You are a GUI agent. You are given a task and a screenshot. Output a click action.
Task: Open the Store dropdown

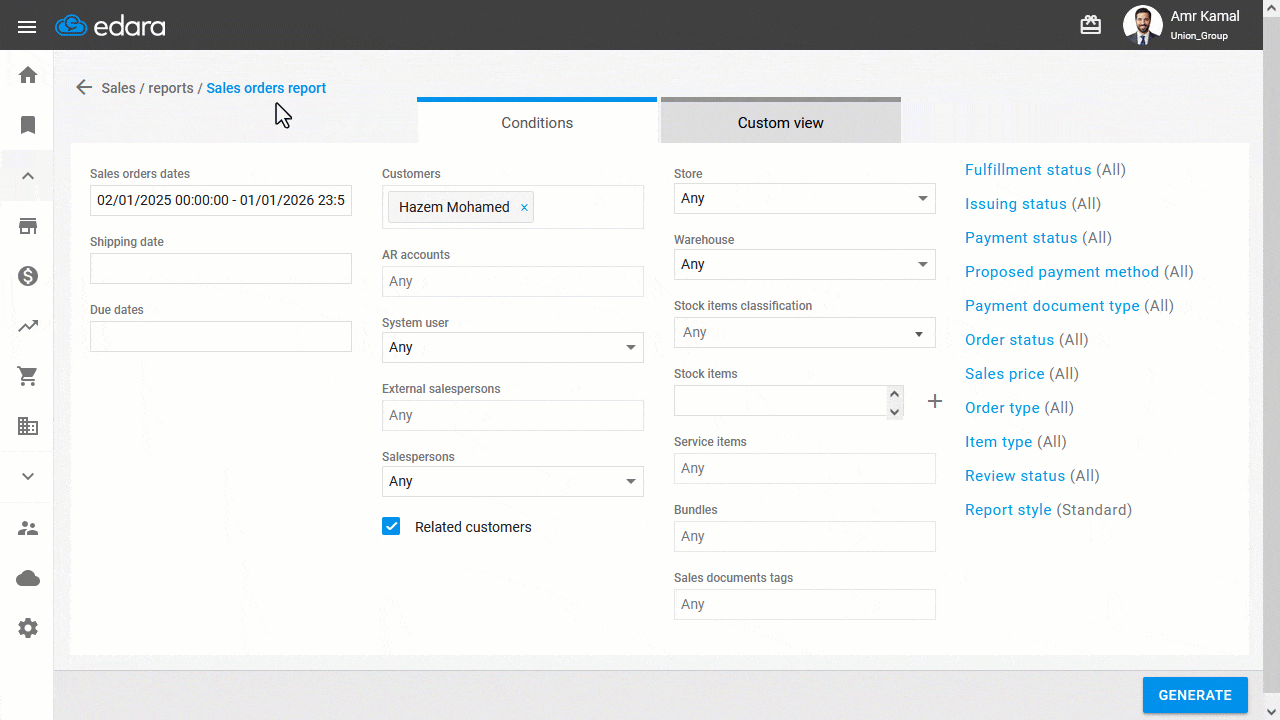tap(805, 198)
